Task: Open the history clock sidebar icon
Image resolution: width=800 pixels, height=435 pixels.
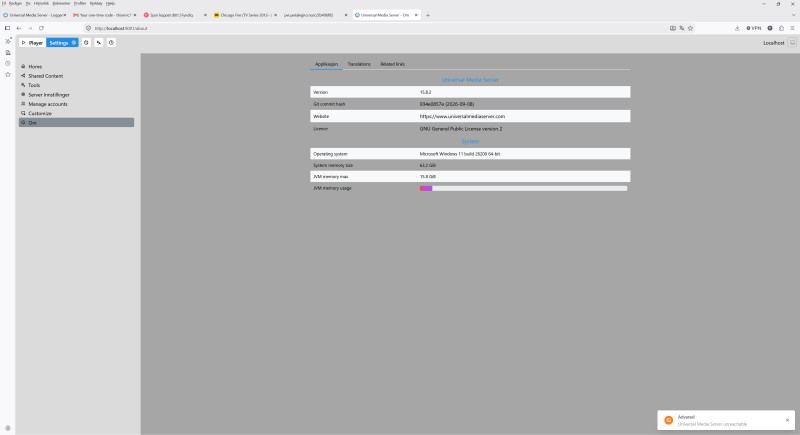Action: point(8,64)
